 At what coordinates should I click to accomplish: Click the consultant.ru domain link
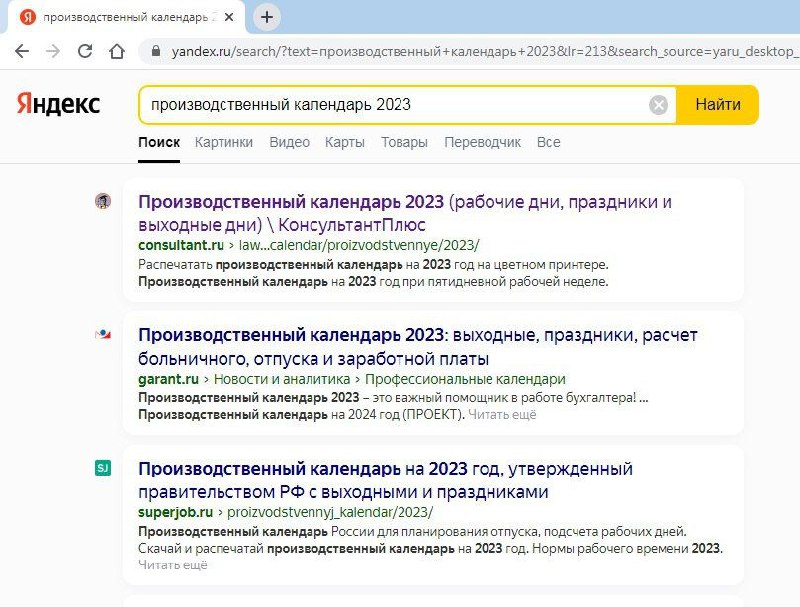(181, 245)
